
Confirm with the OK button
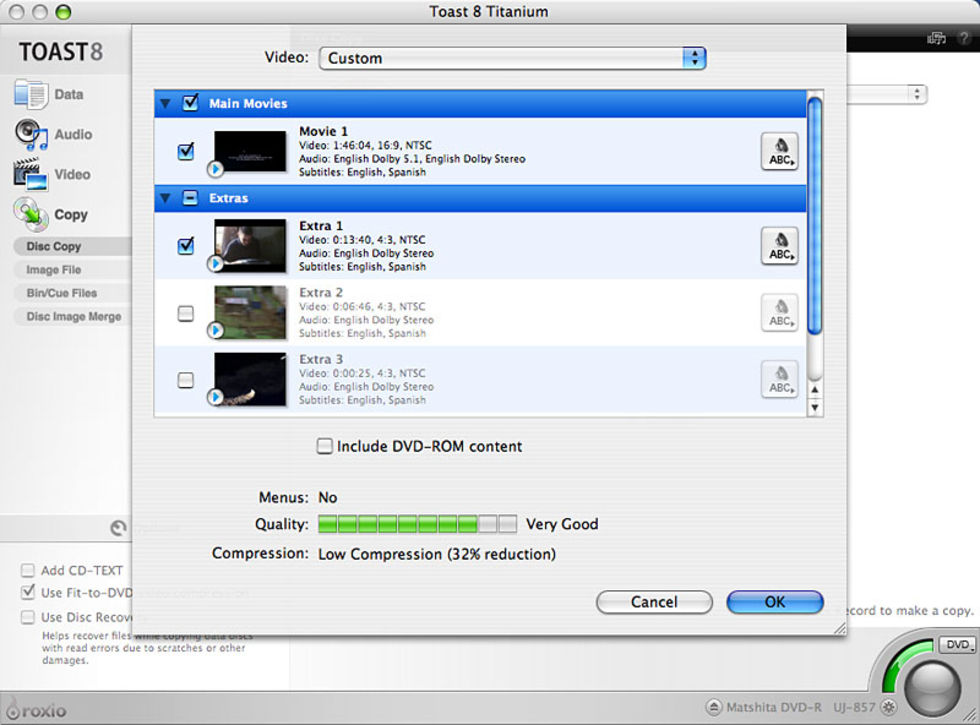pyautogui.click(x=775, y=602)
